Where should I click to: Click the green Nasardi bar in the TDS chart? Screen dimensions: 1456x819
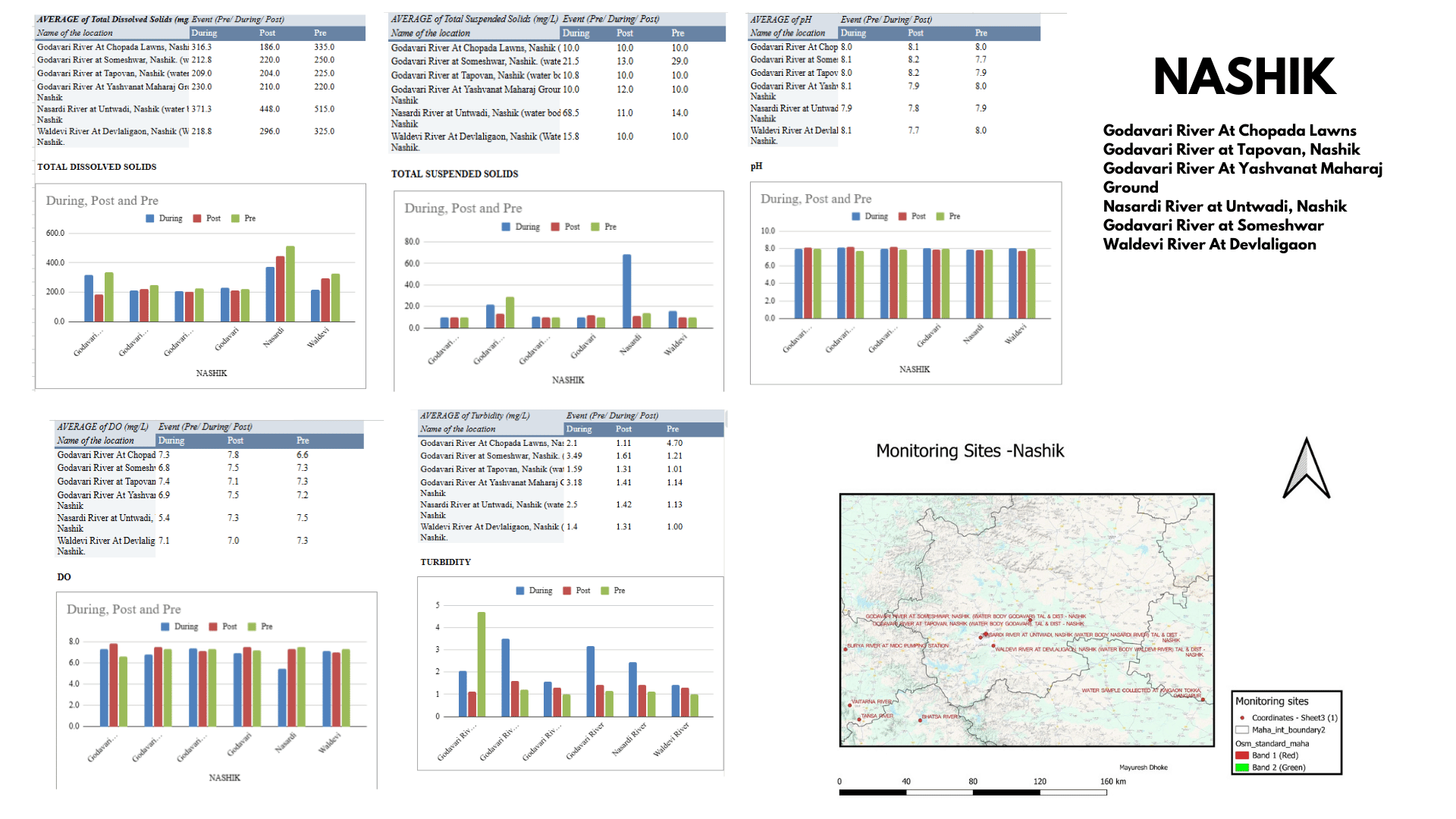point(290,284)
